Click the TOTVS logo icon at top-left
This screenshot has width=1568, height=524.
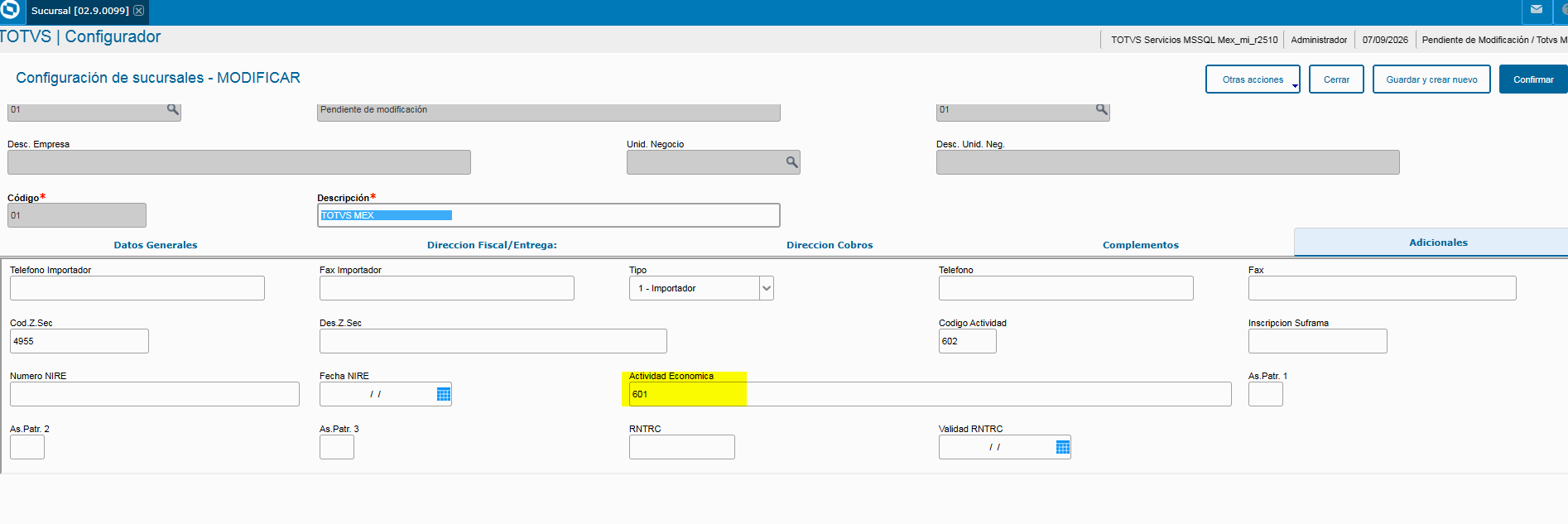coord(9,10)
